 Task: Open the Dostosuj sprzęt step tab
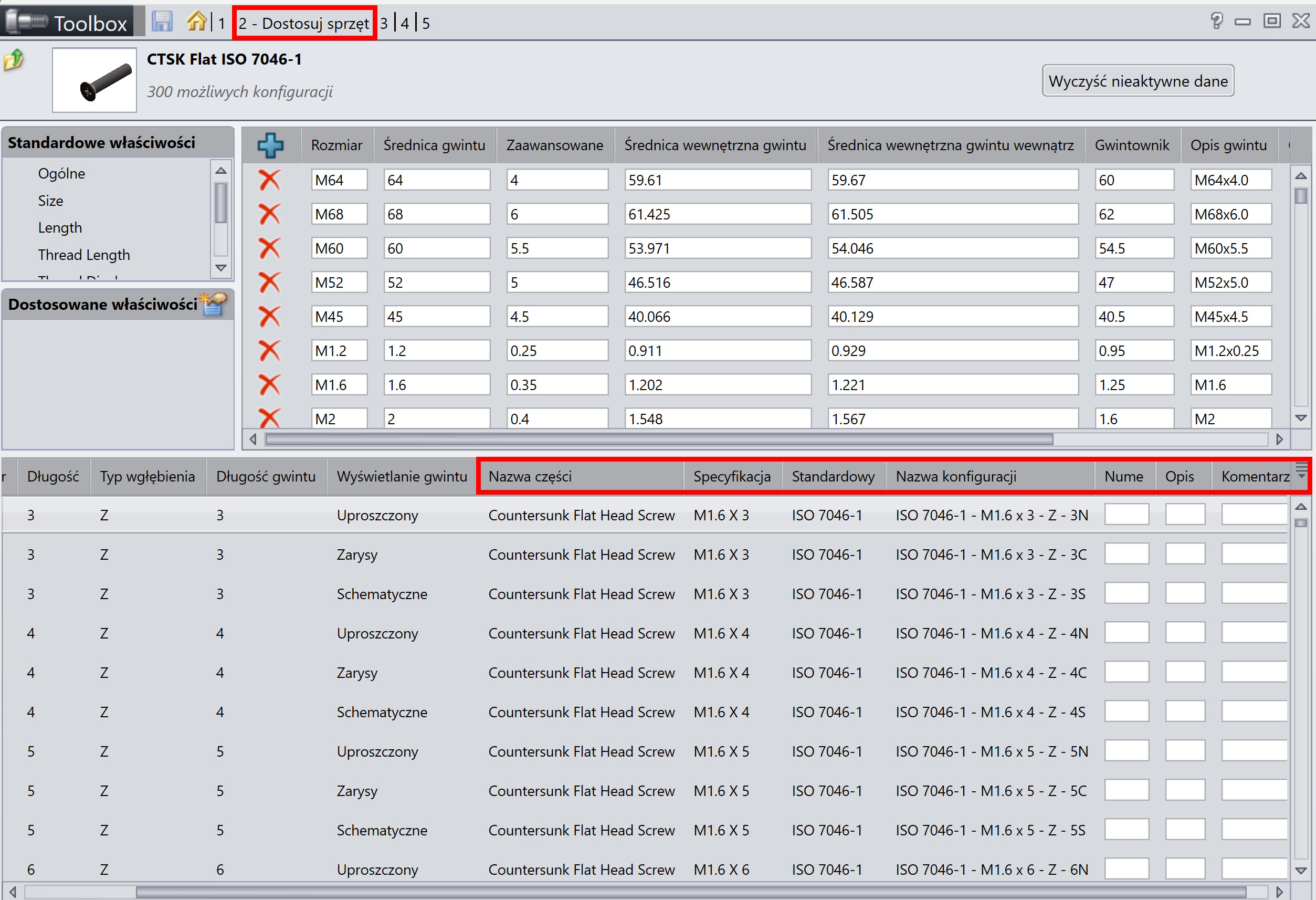(303, 23)
